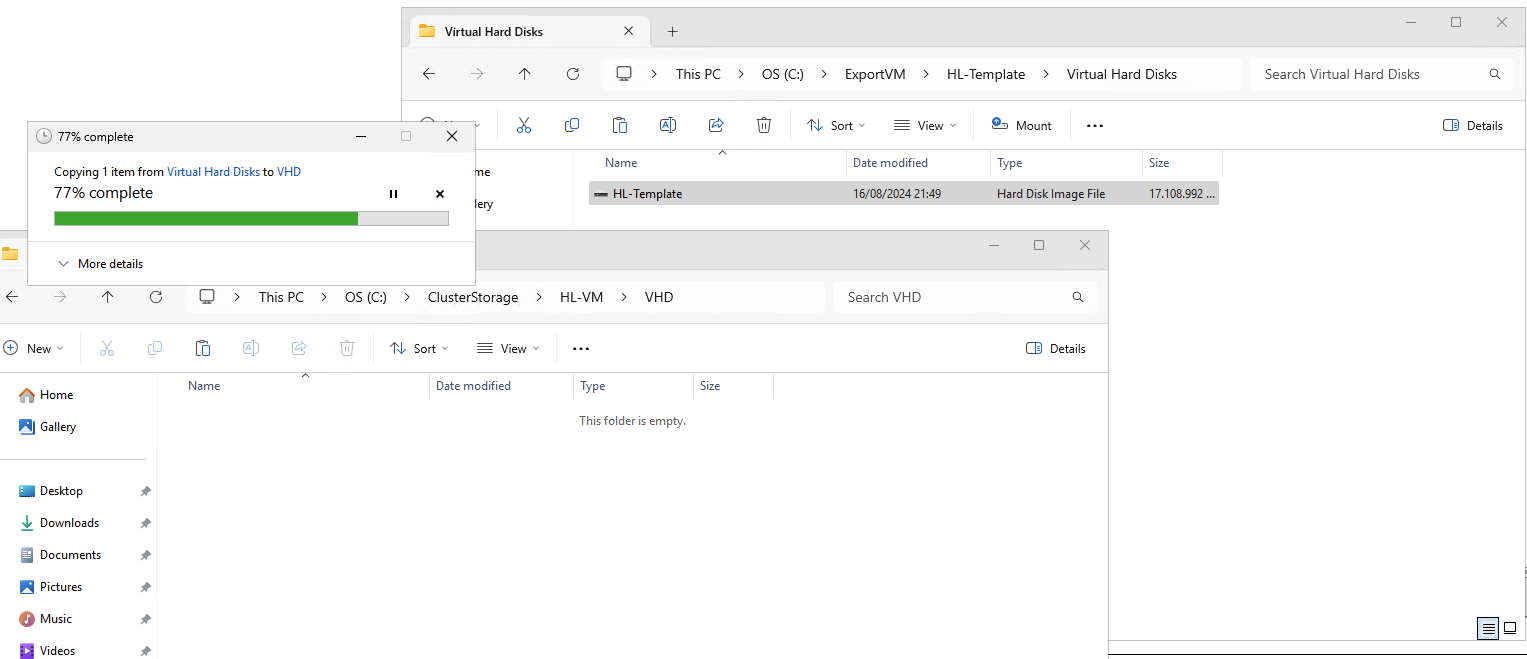Add a new tab next to Virtual Hard Disks
1527x659 pixels.
(672, 31)
